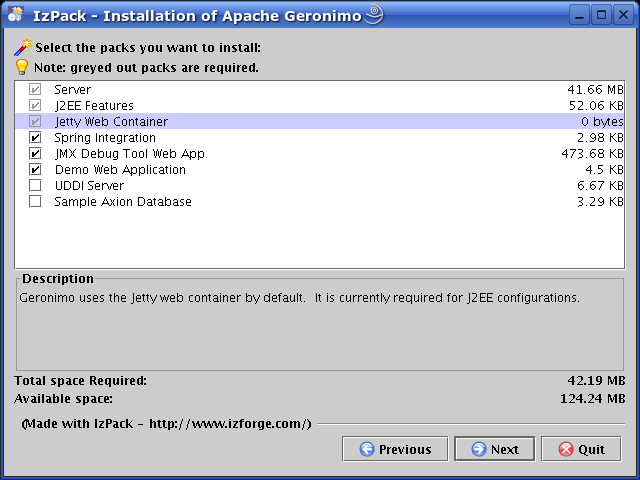The width and height of the screenshot is (640, 480).
Task: Uncheck the Spring Integration pack
Action: click(35, 138)
